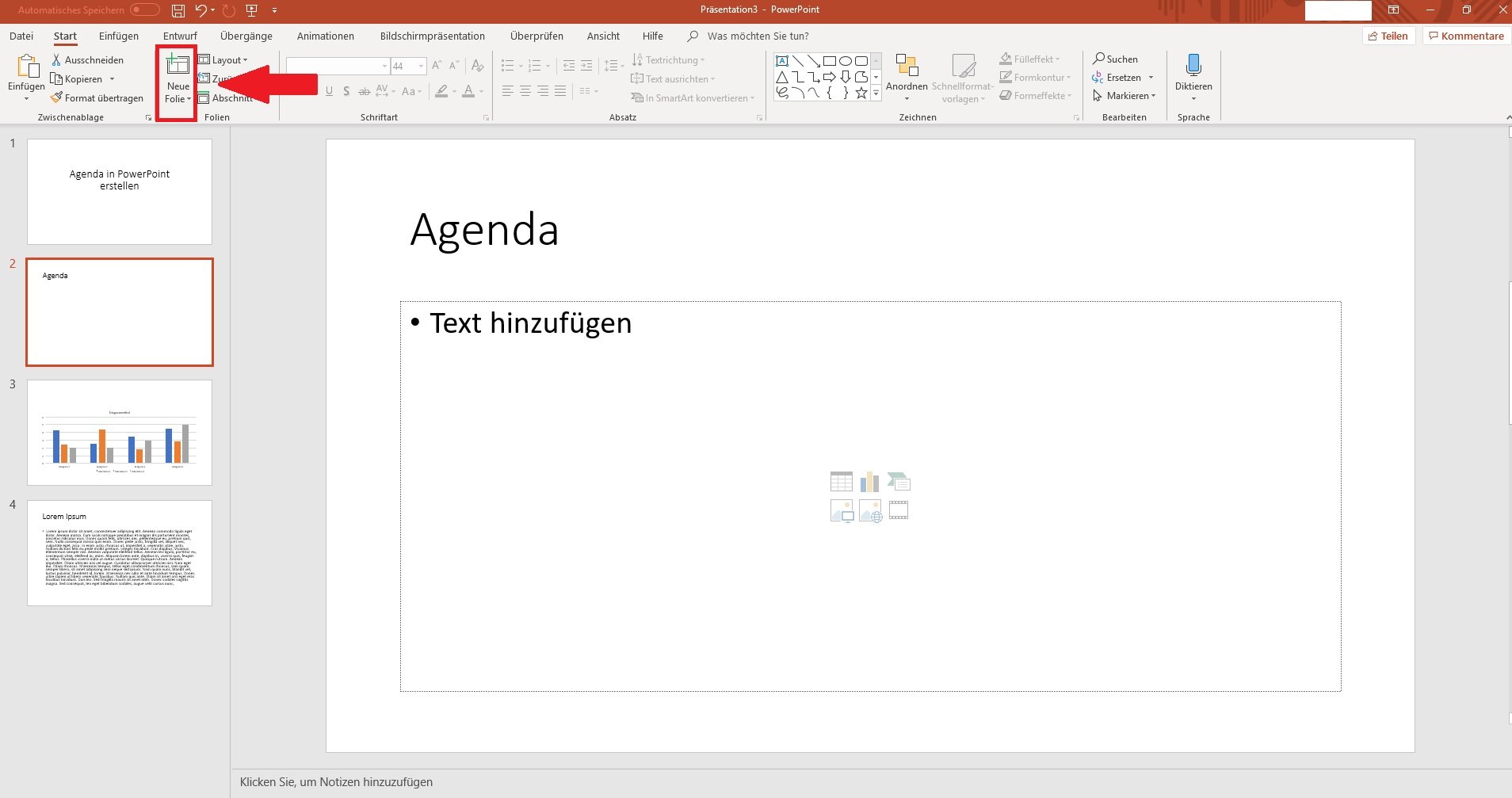
Task: Start presentation from beginning via title bar icon
Action: point(252,10)
